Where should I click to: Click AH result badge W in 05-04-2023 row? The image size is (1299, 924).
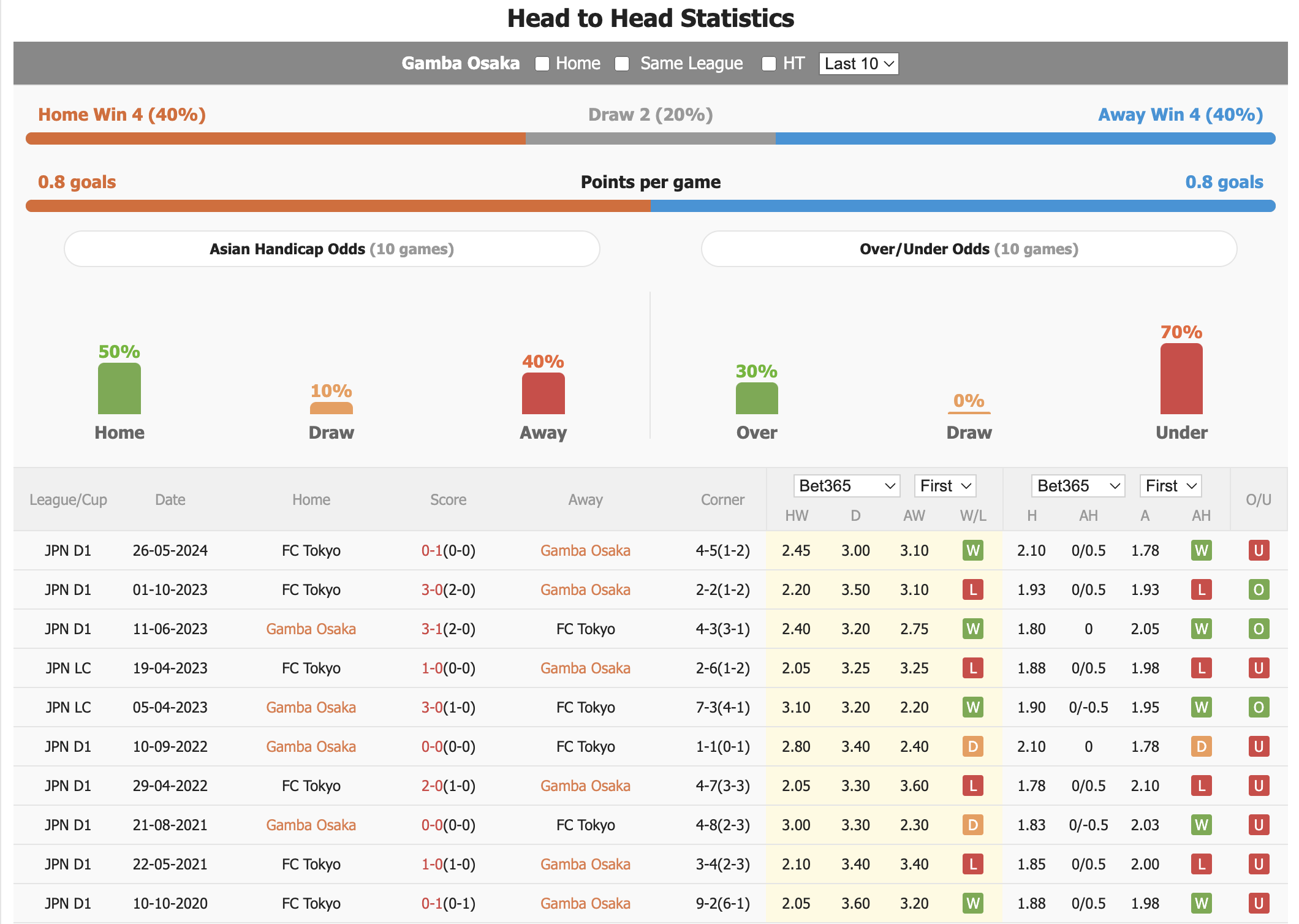coord(1202,707)
